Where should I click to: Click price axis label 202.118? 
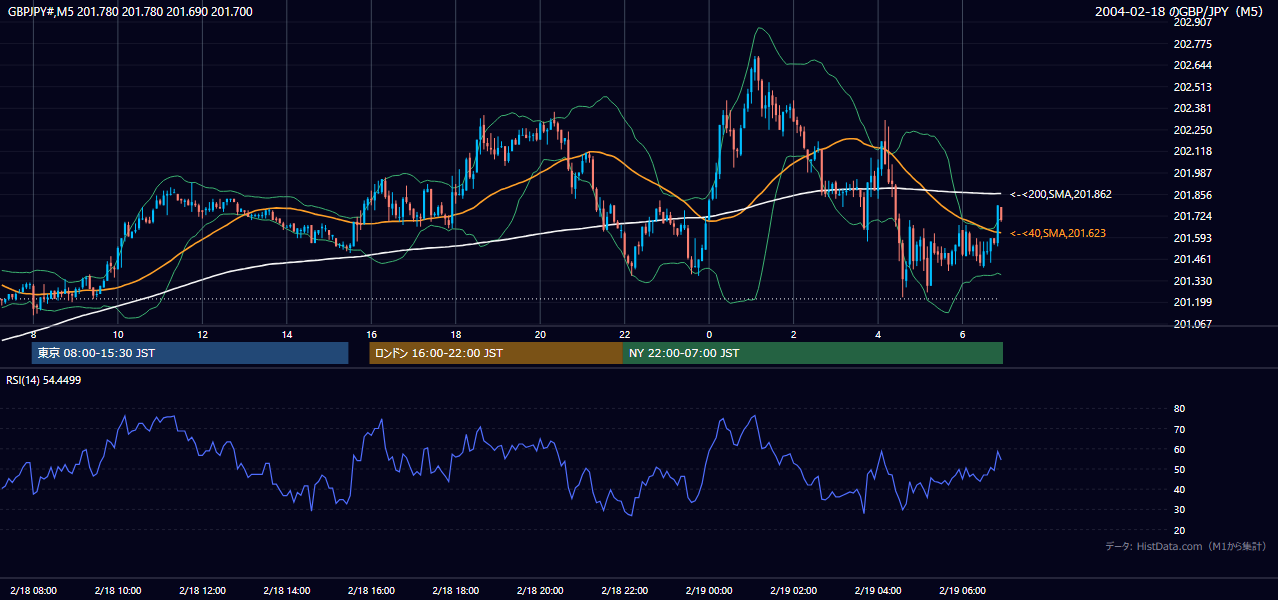click(1192, 151)
